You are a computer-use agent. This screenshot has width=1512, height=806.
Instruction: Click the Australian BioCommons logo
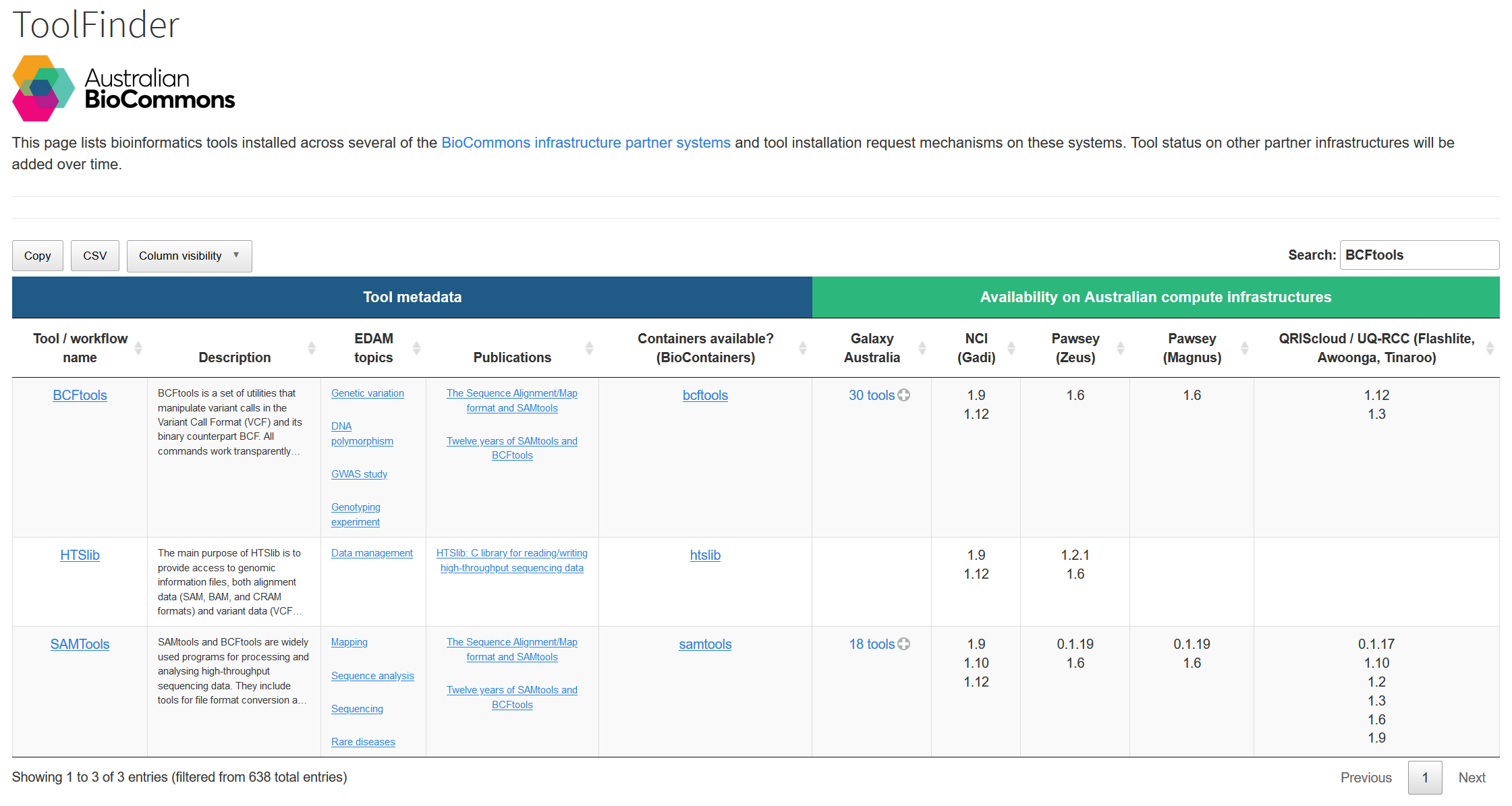tap(123, 88)
